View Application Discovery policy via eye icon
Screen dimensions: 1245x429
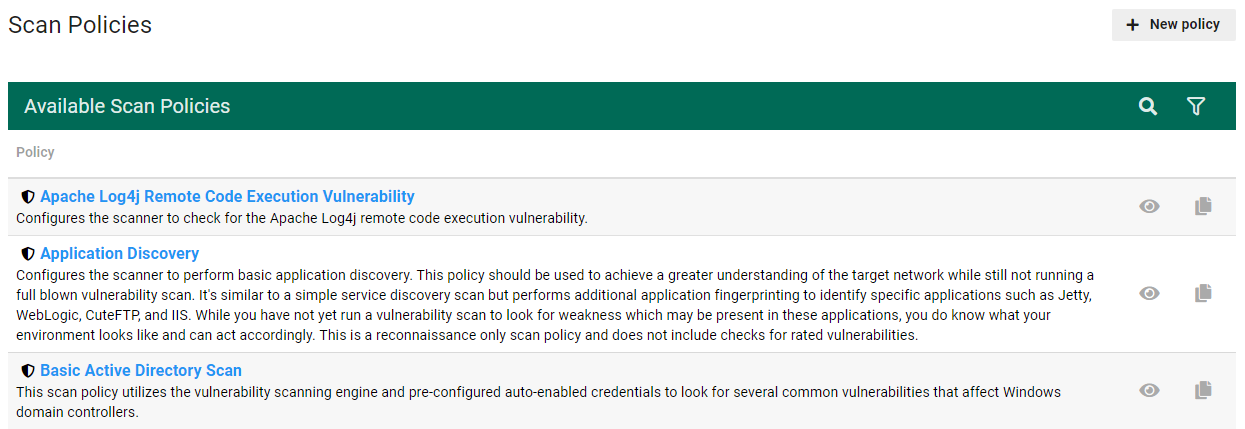click(1150, 294)
